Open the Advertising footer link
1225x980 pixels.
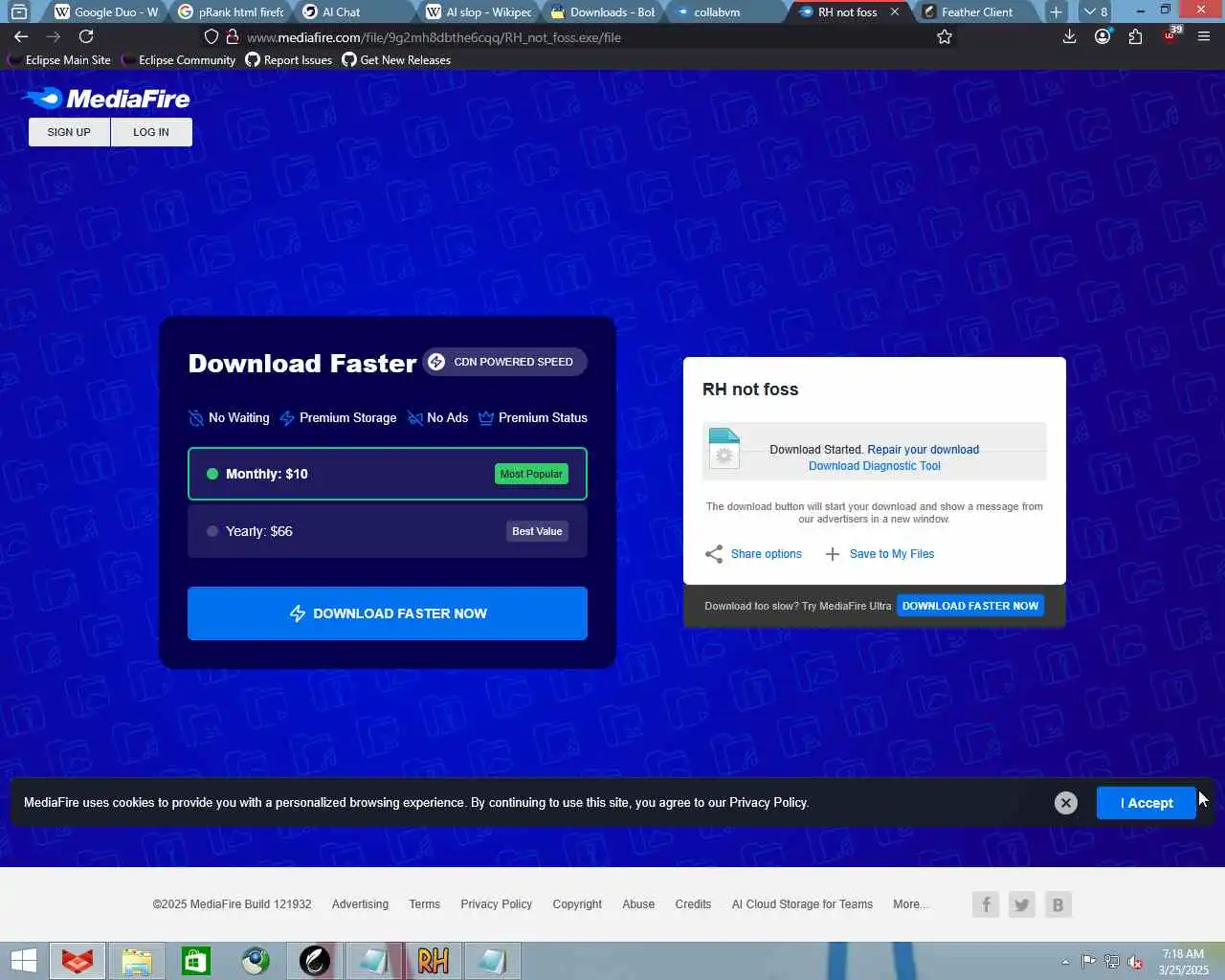pyautogui.click(x=360, y=904)
